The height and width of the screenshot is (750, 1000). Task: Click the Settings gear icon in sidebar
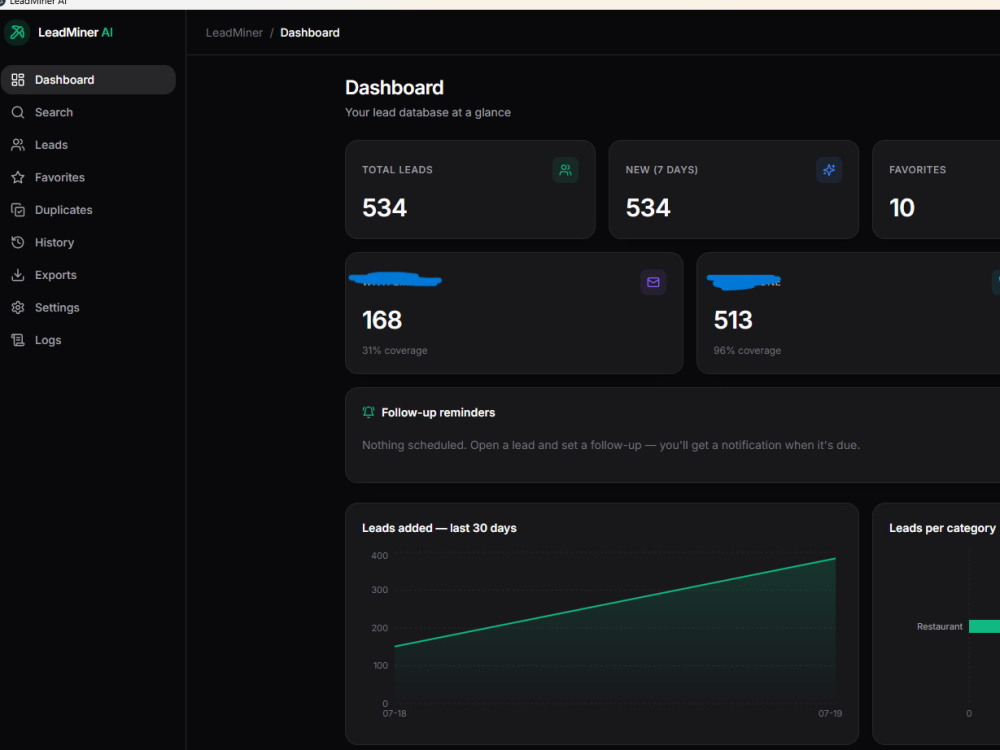tap(18, 307)
